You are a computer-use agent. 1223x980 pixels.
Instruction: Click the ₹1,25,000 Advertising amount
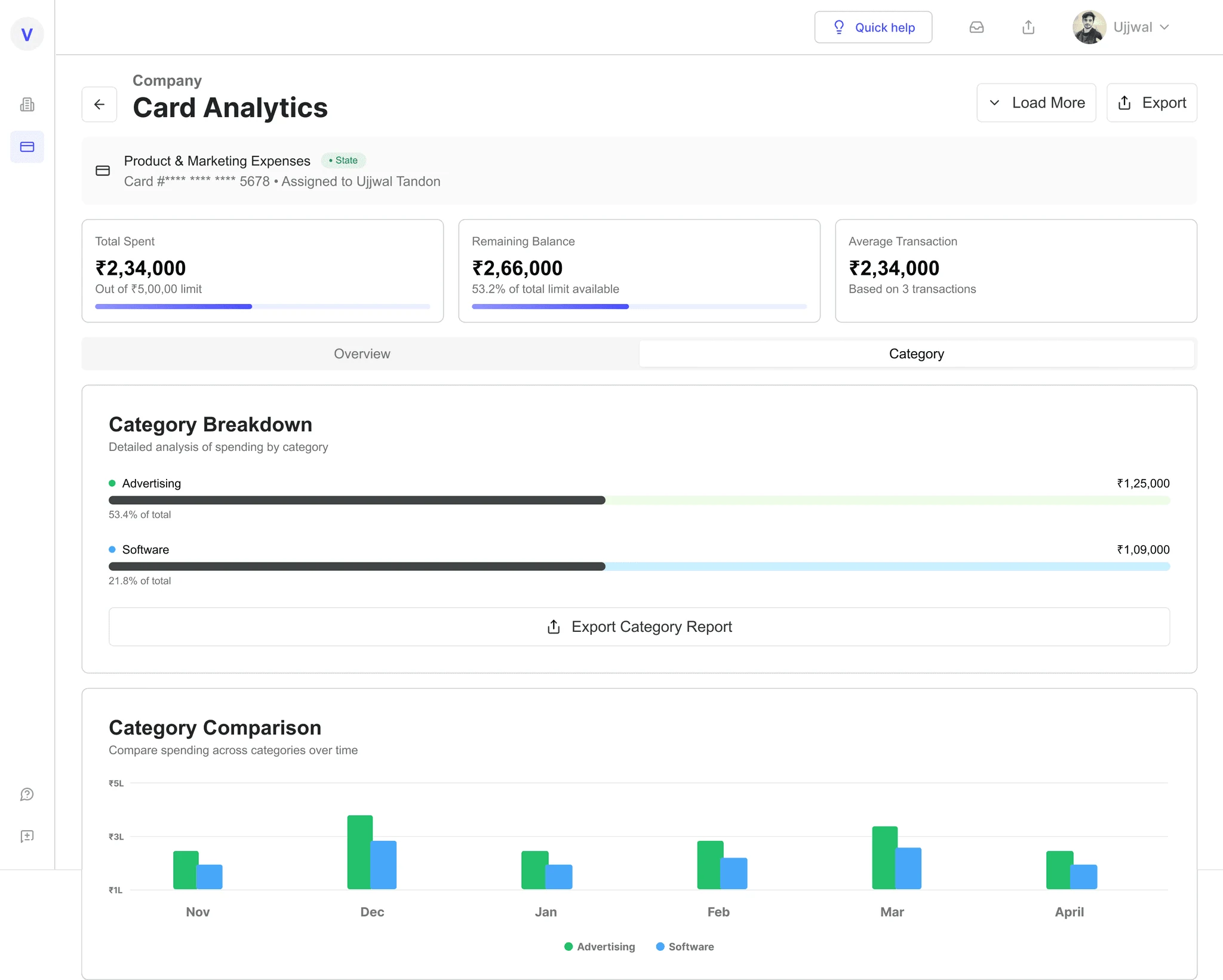point(1143,483)
